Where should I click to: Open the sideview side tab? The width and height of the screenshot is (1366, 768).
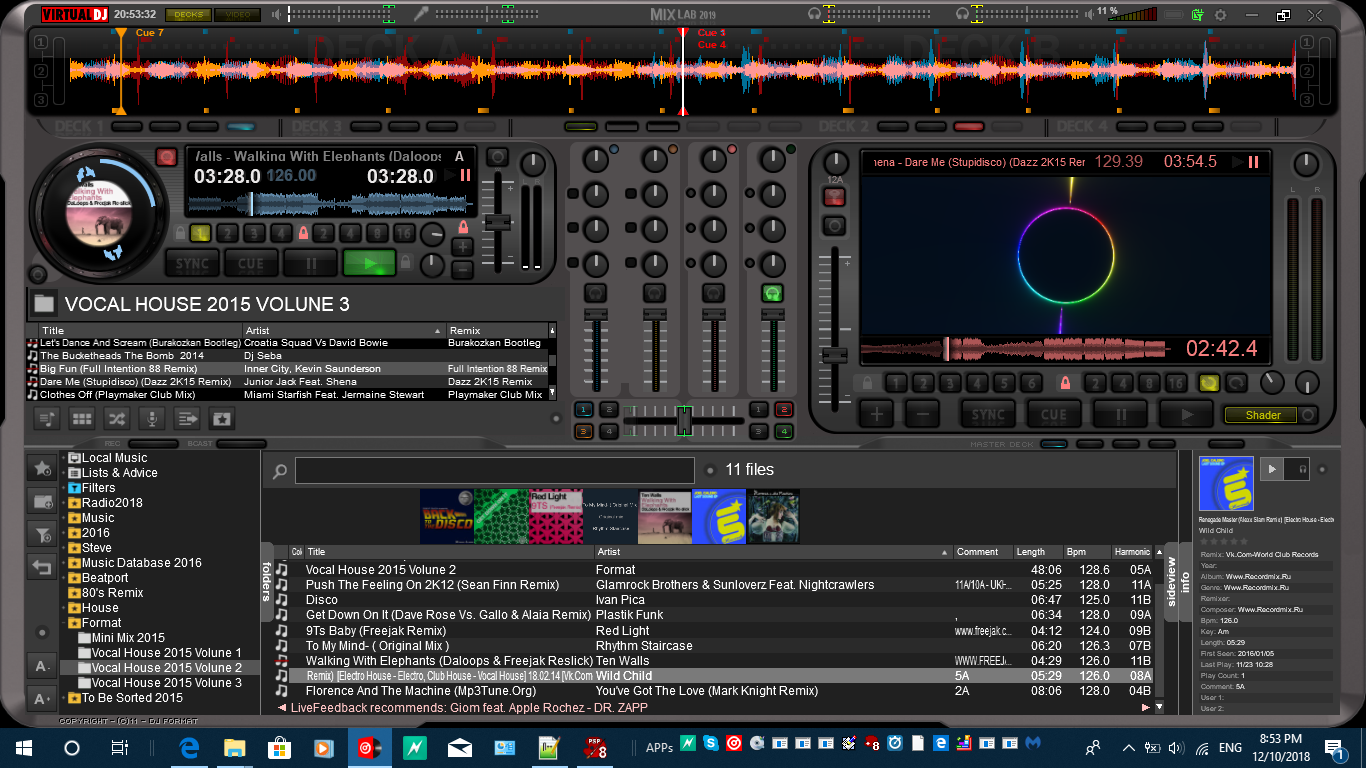(1172, 580)
